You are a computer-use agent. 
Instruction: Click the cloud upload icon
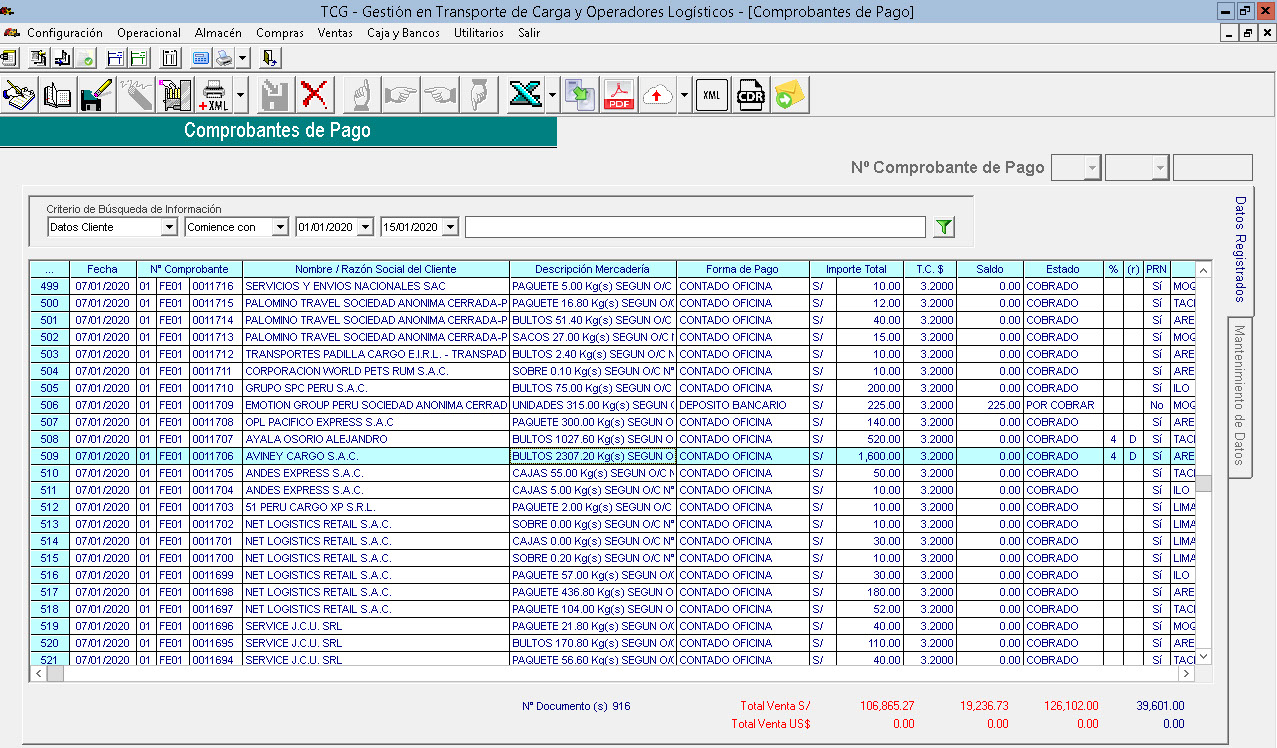pyautogui.click(x=657, y=95)
